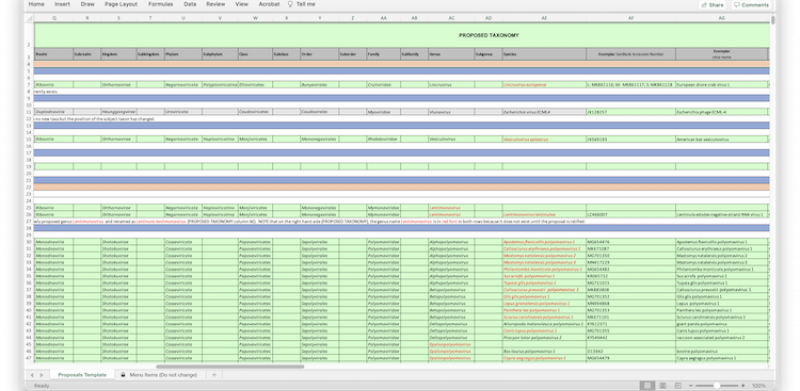Select giant panda polyomavirus cell
This screenshot has width=800, height=391.
point(721,324)
